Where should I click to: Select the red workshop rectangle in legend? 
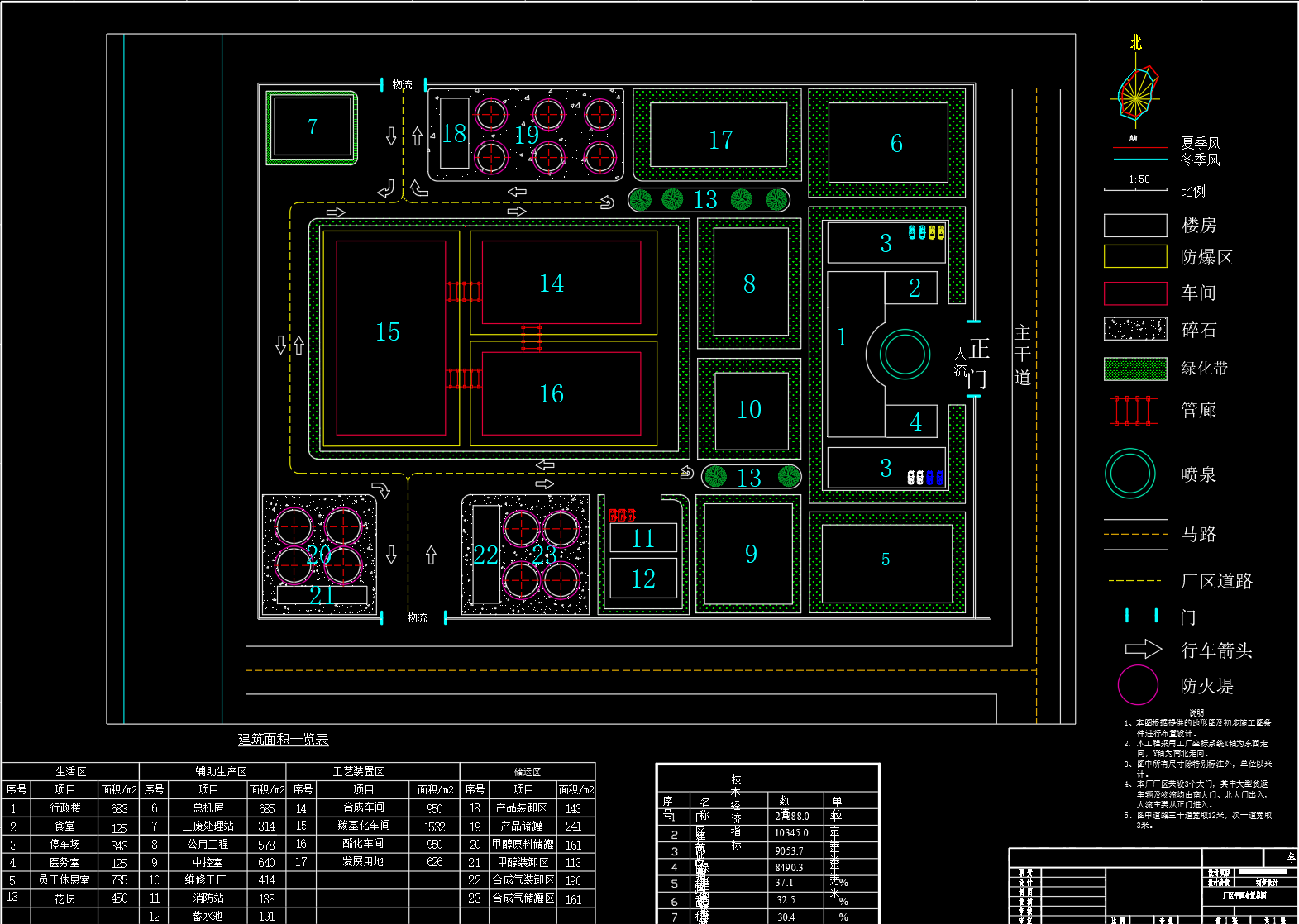coord(1135,293)
